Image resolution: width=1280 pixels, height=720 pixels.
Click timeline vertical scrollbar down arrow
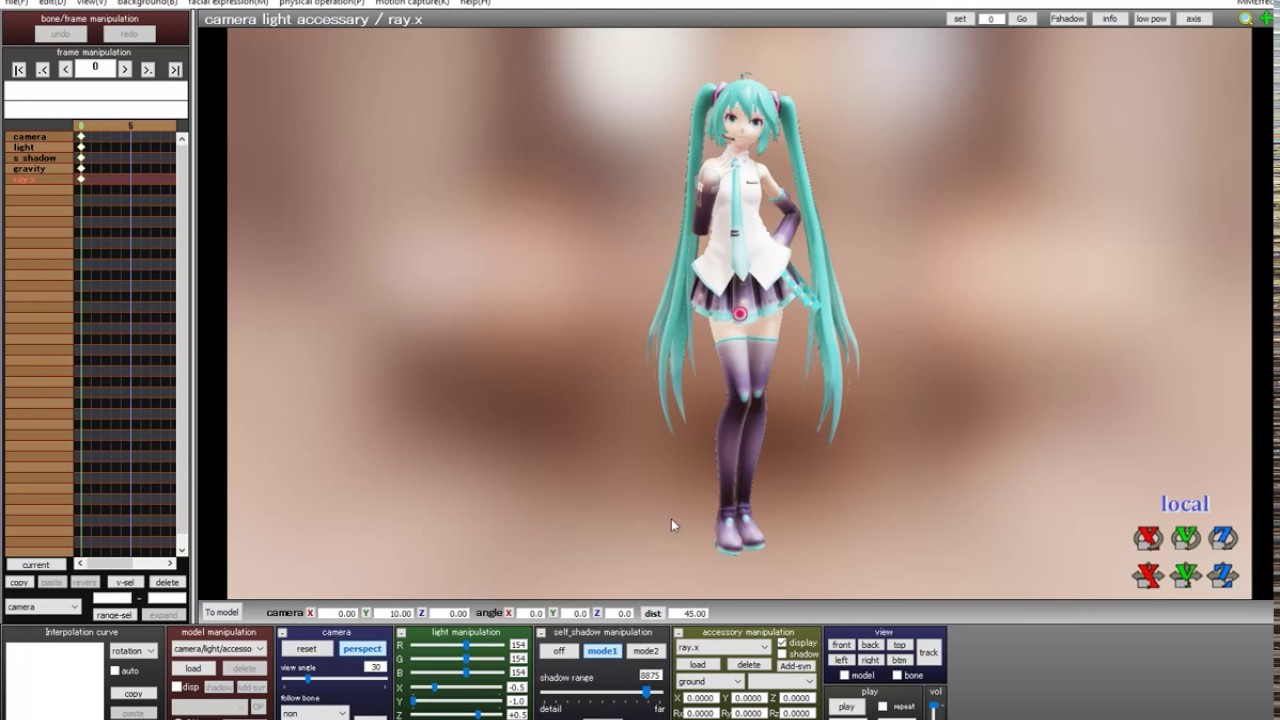click(x=181, y=550)
